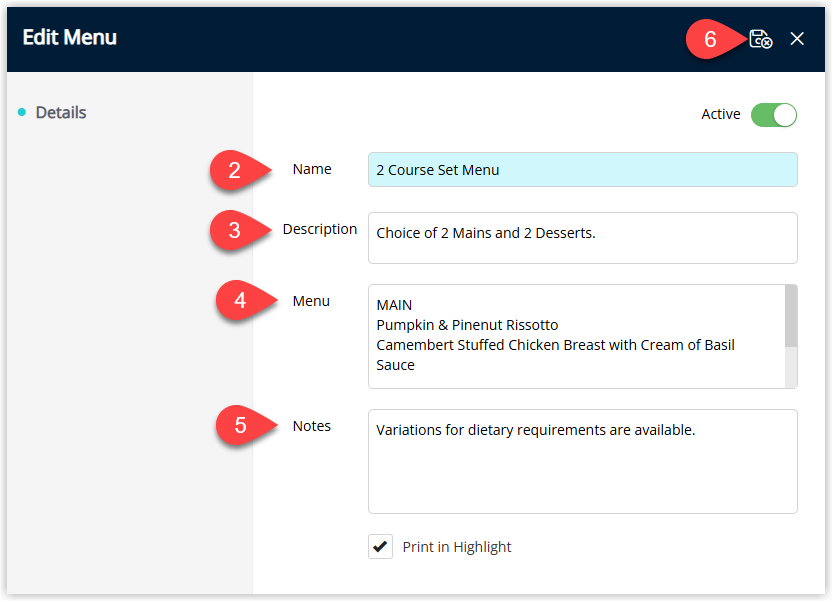Toggle the Active switch off

coord(774,115)
